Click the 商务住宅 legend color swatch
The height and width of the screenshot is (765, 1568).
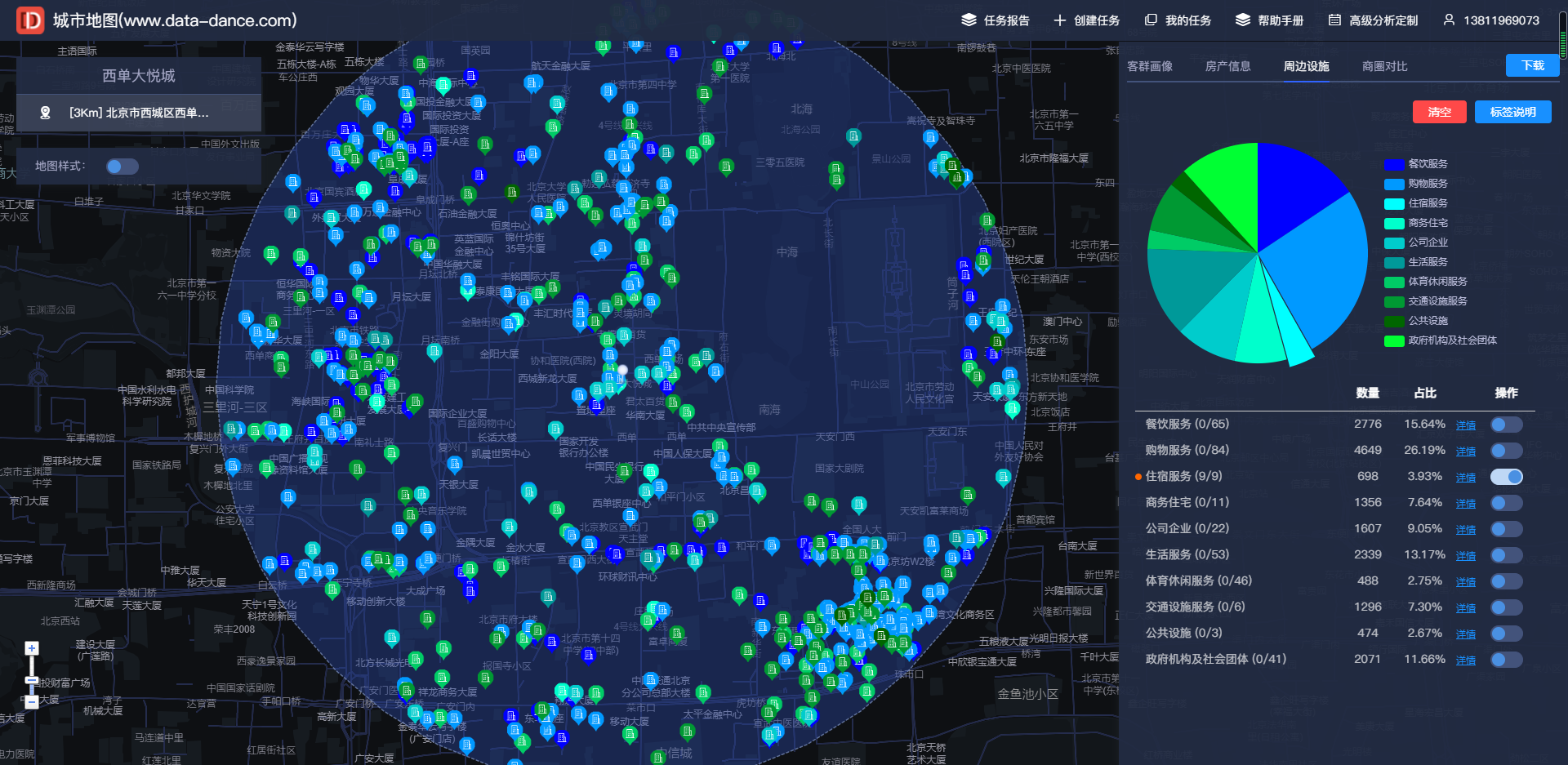point(1394,224)
